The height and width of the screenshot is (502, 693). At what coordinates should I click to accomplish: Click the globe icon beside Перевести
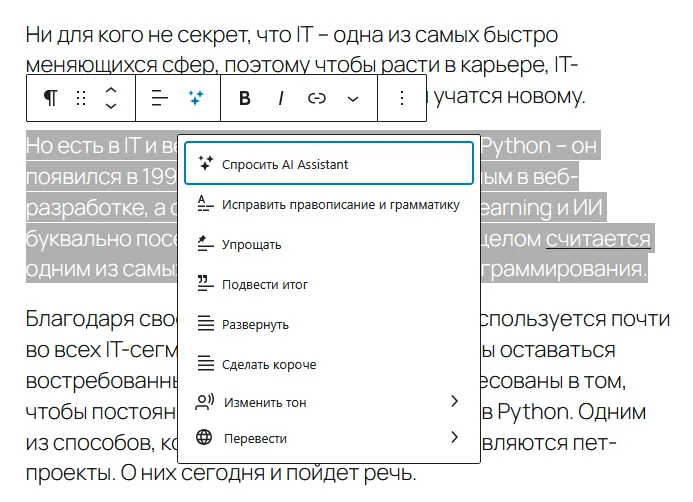pyautogui.click(x=204, y=437)
